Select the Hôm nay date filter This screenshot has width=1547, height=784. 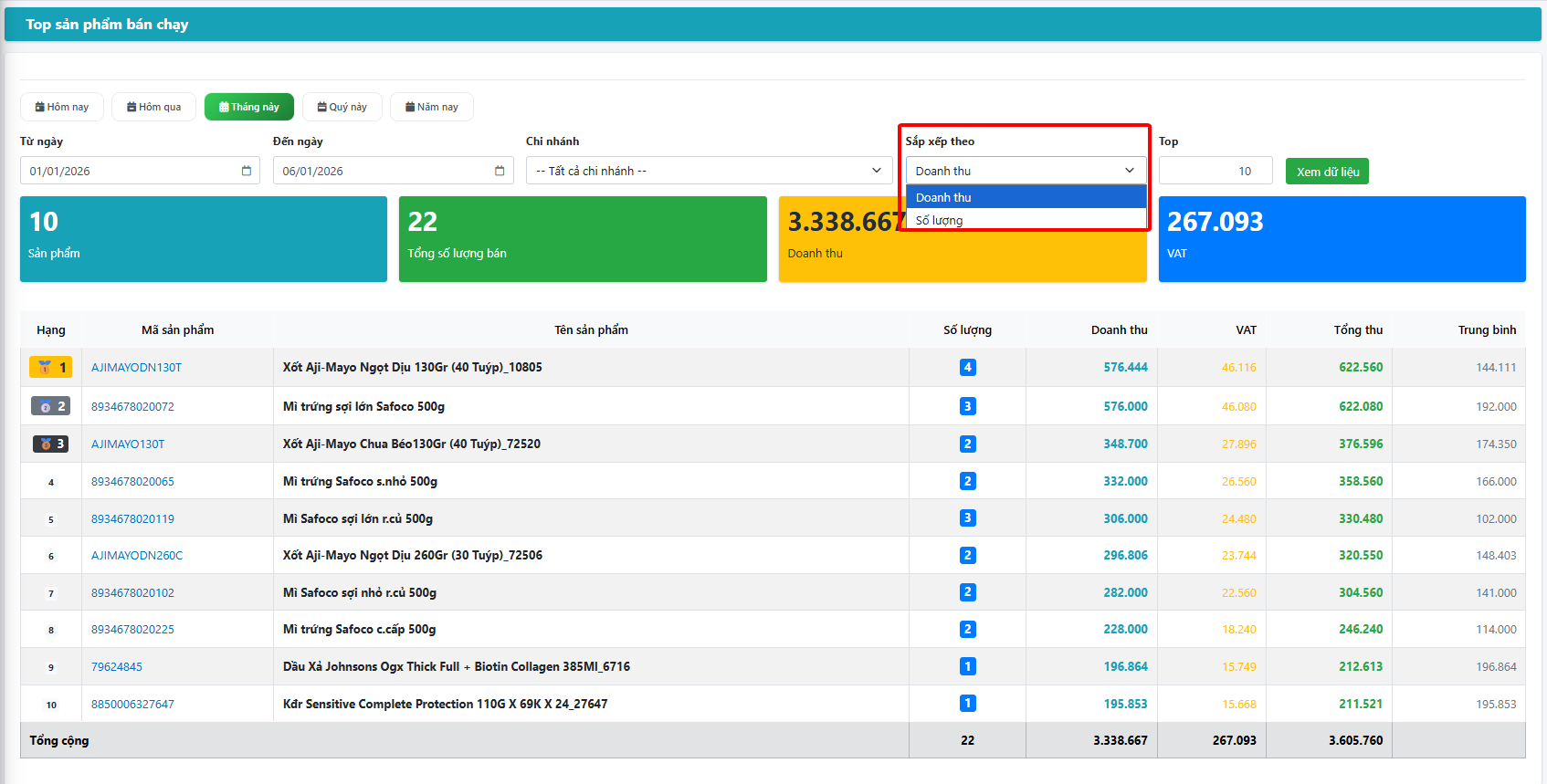coord(62,107)
